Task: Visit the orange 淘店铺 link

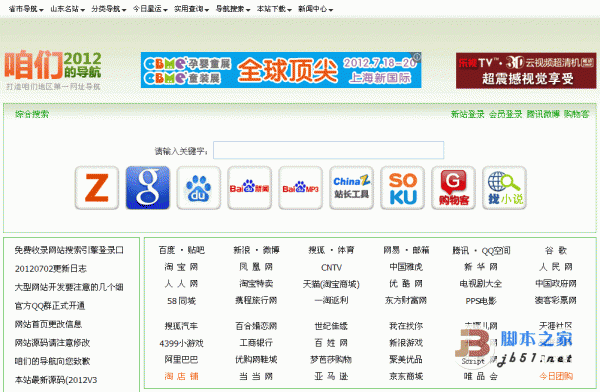Action: pyautogui.click(x=181, y=376)
